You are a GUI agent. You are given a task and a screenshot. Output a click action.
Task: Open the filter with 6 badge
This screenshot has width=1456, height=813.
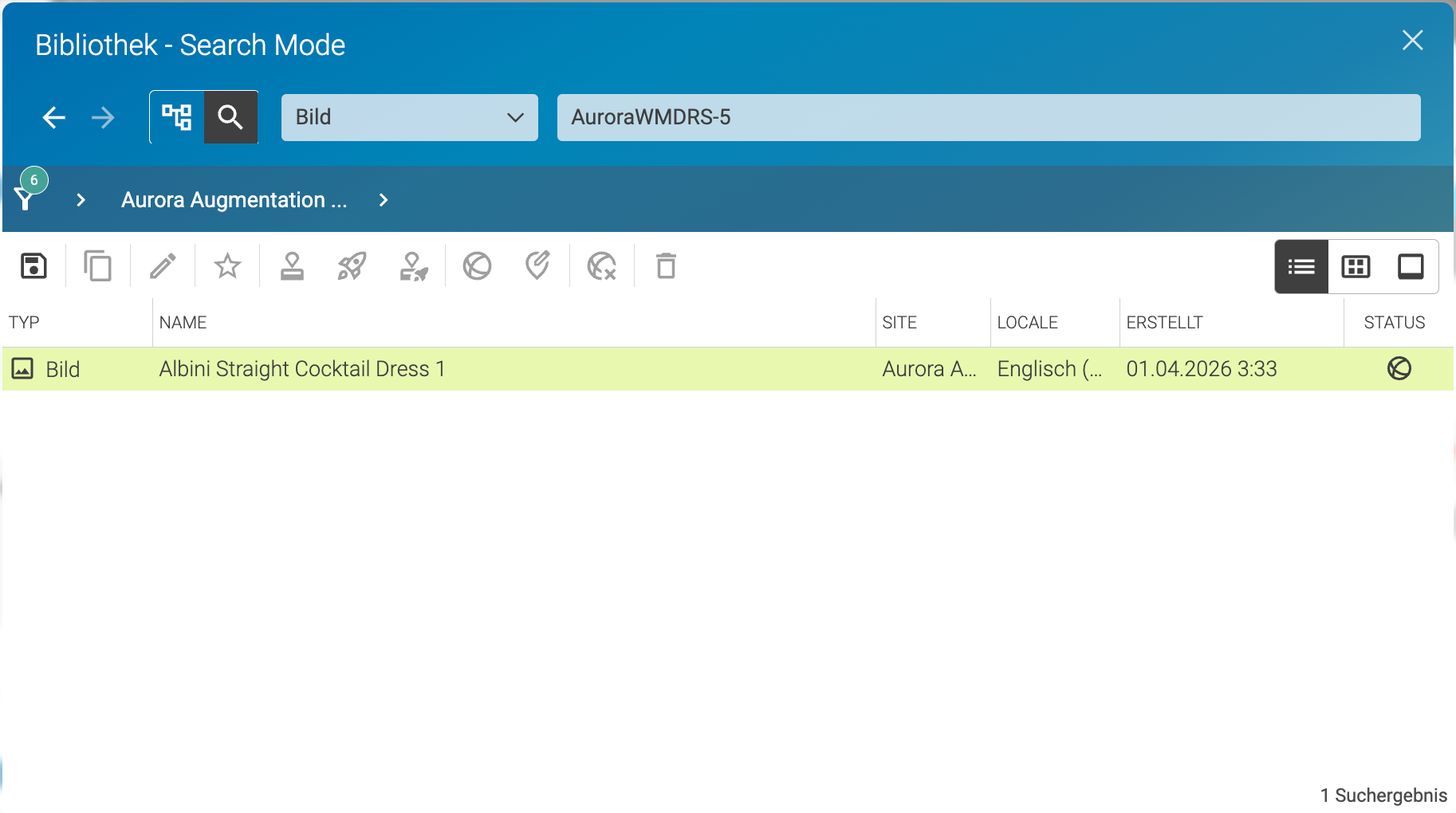(x=29, y=191)
